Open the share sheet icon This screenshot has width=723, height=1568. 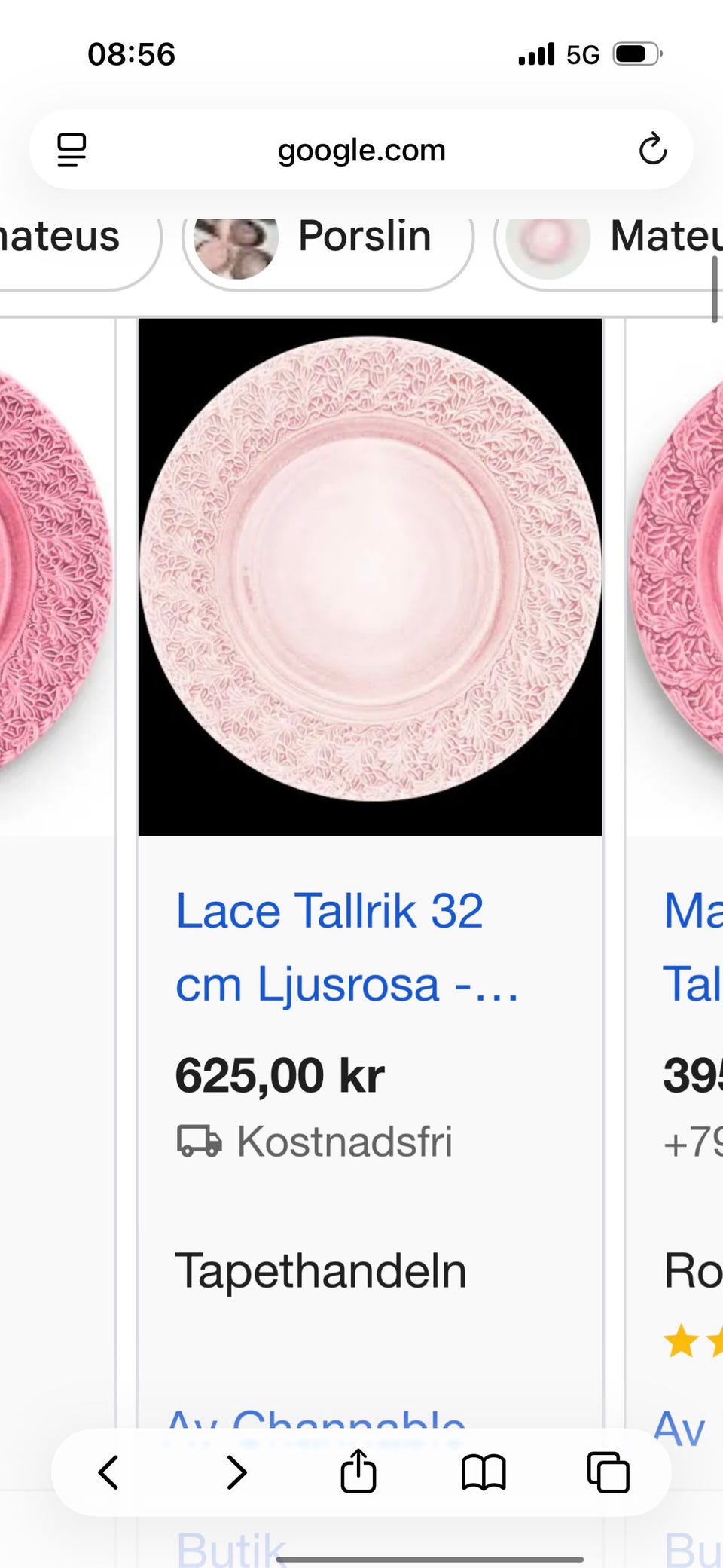358,1470
